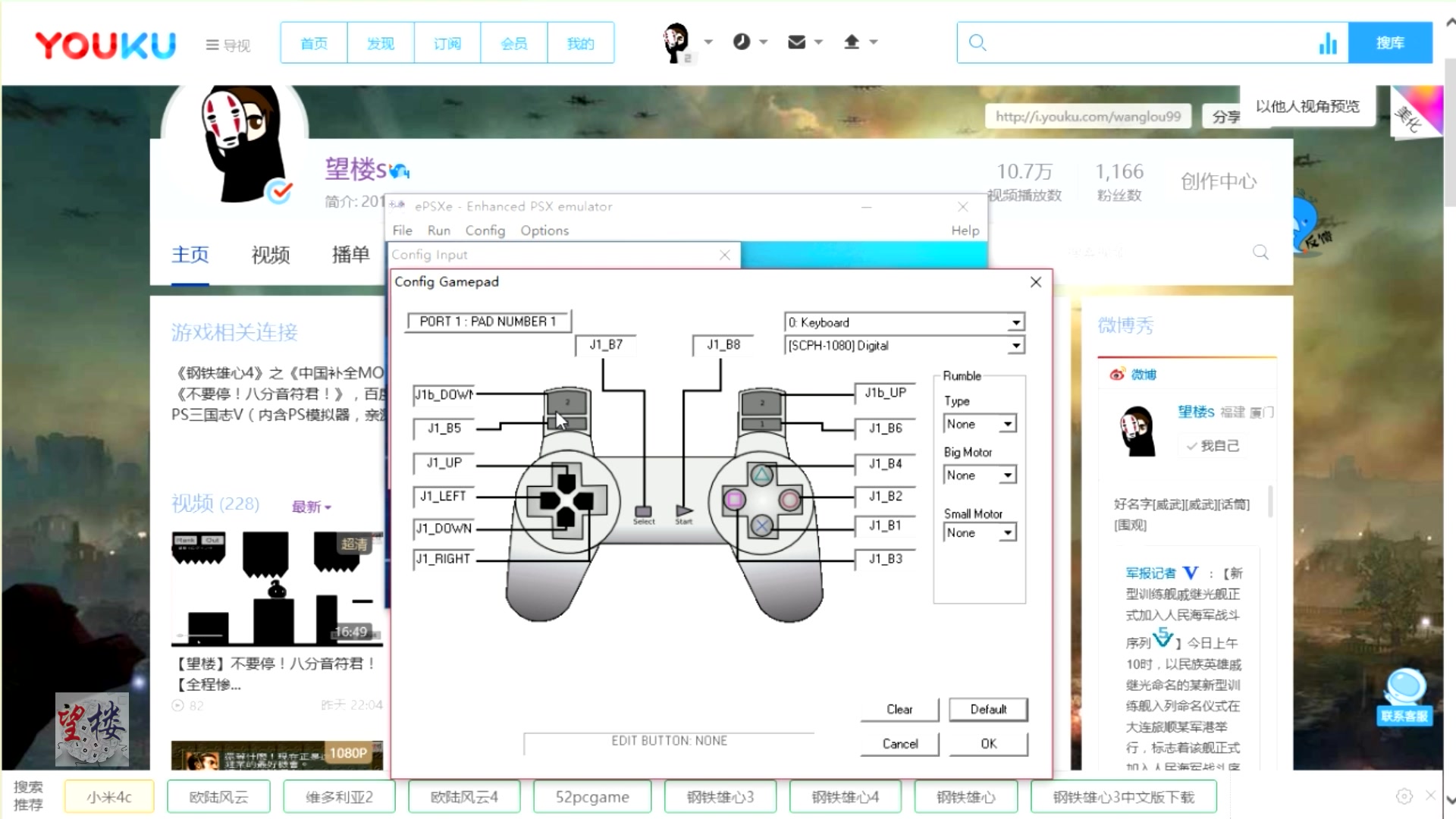Viewport: 1456px width, 819px height.
Task: Click the Select button on the gamepad image
Action: coord(643,512)
